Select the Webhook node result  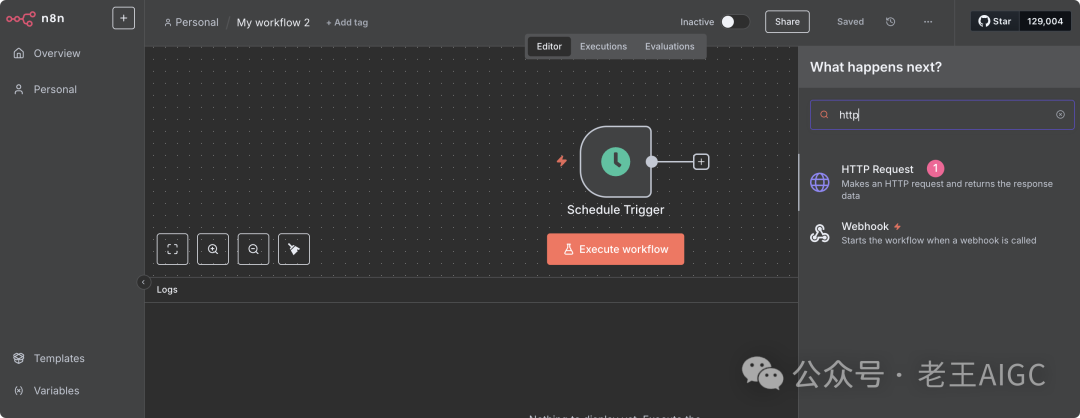[939, 233]
